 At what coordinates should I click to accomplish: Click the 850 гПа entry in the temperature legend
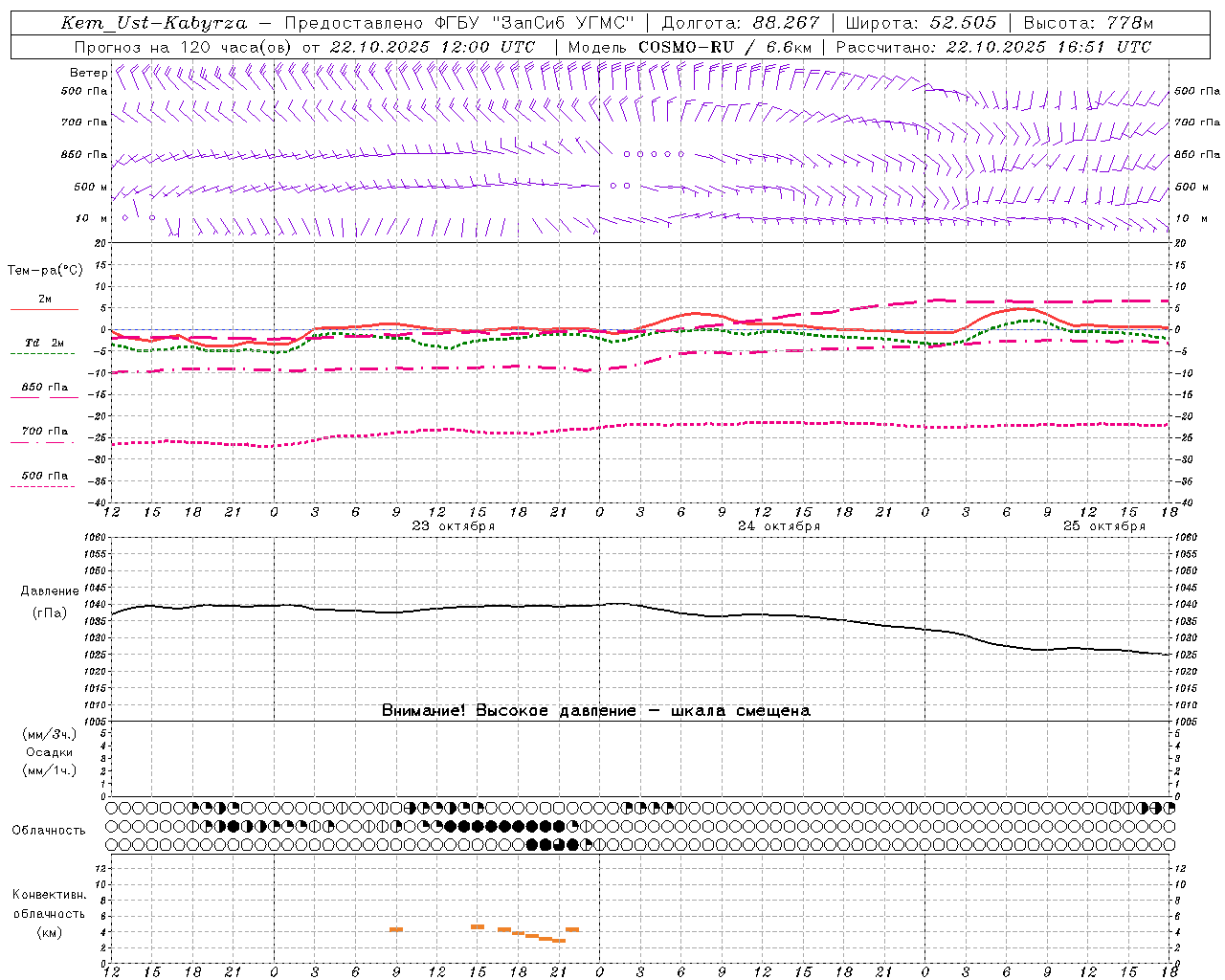click(45, 388)
